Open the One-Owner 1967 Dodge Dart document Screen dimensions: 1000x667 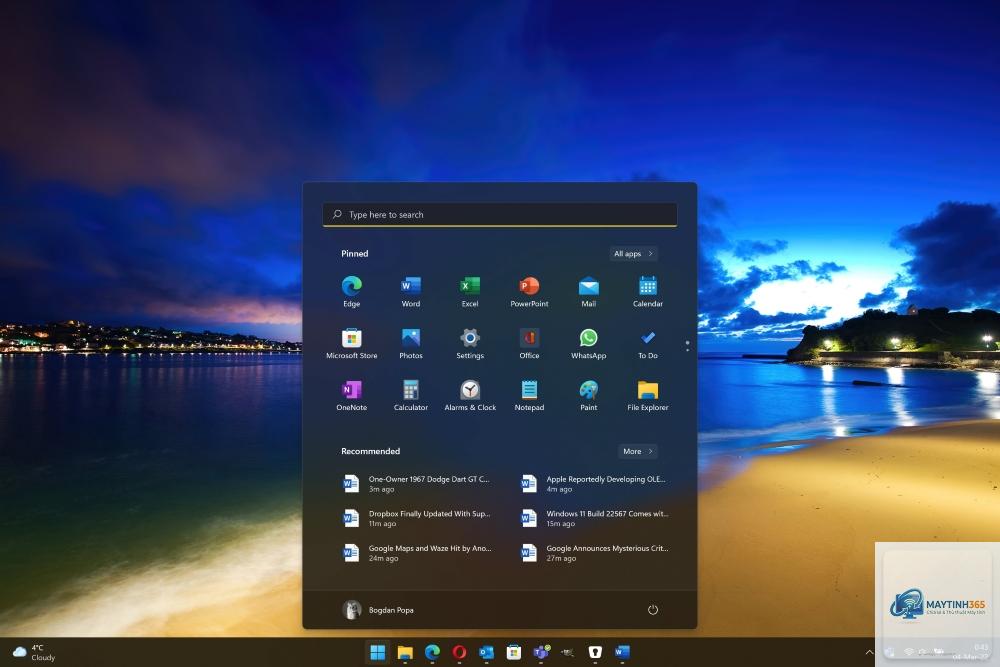coord(417,484)
